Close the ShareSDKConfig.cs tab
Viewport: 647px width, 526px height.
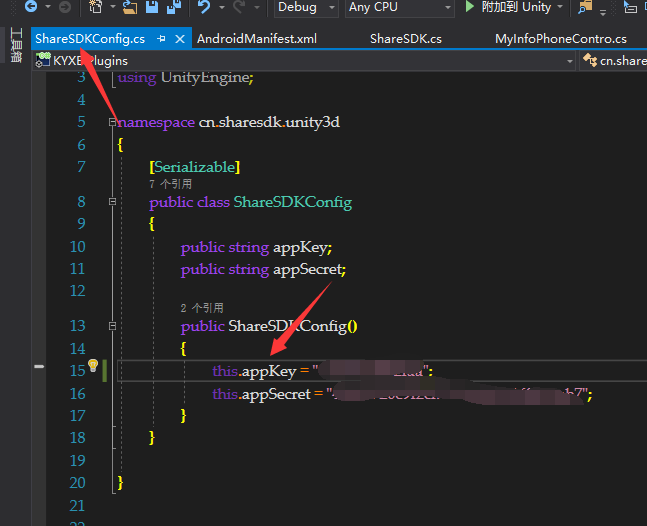click(x=180, y=39)
